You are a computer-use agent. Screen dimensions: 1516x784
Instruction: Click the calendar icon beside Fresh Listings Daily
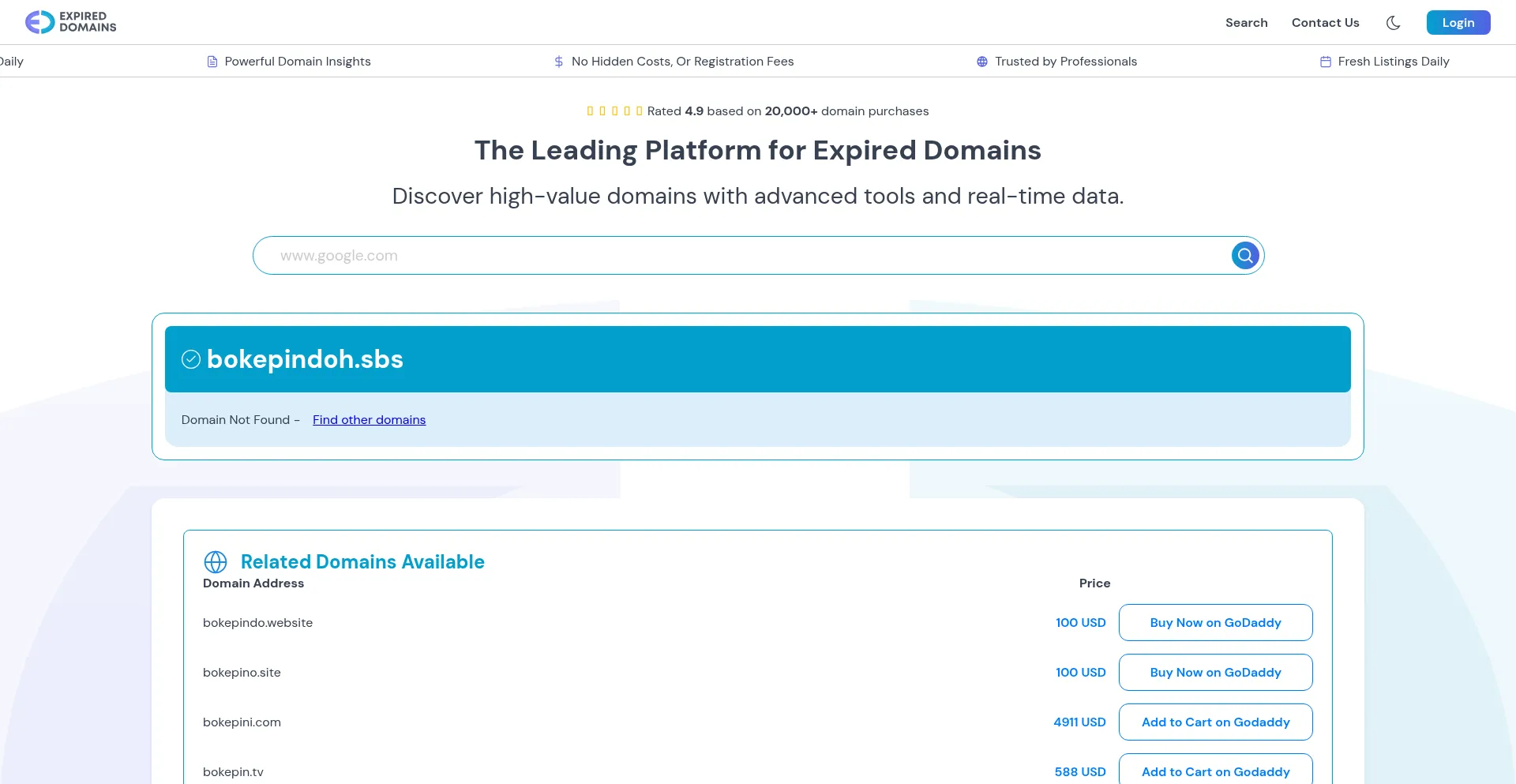coord(1326,62)
